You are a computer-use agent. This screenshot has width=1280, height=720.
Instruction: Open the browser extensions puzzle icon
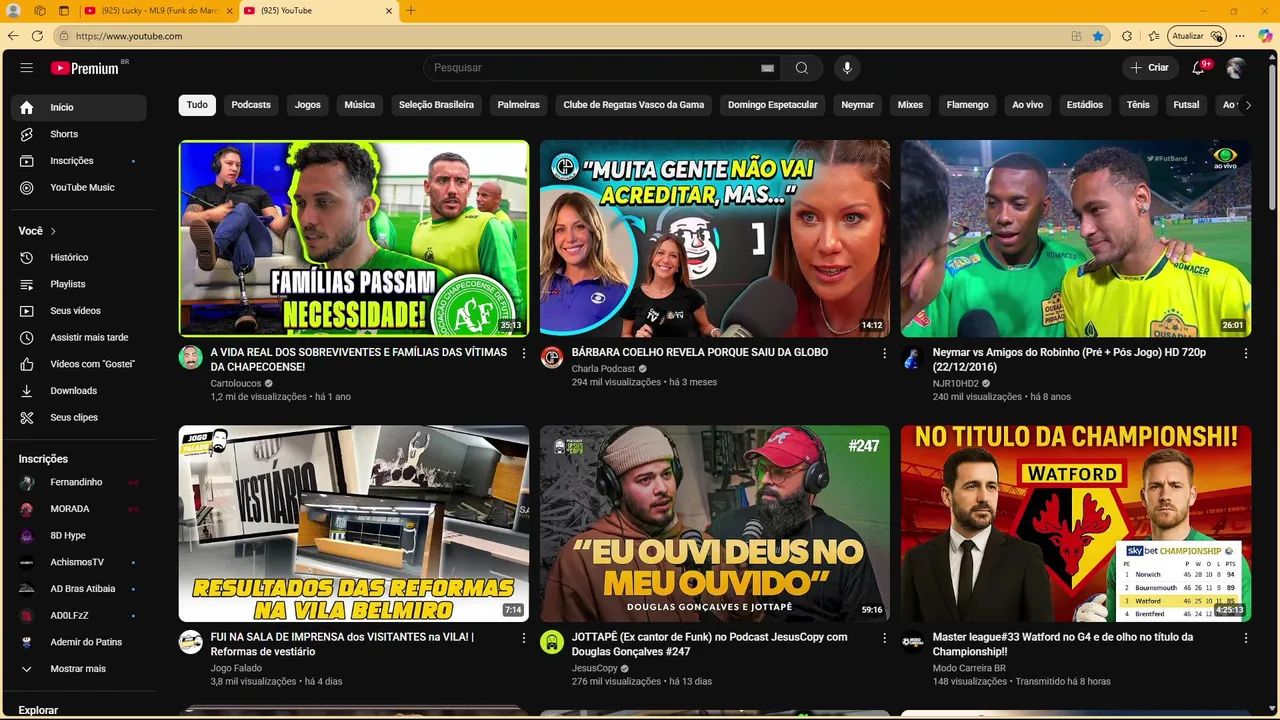(1127, 36)
